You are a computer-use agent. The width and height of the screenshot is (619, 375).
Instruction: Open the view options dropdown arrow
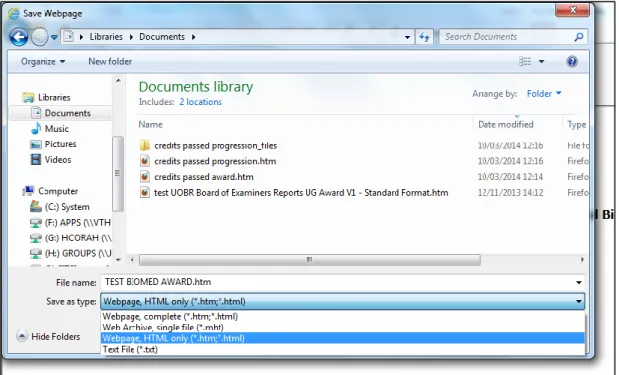click(541, 62)
